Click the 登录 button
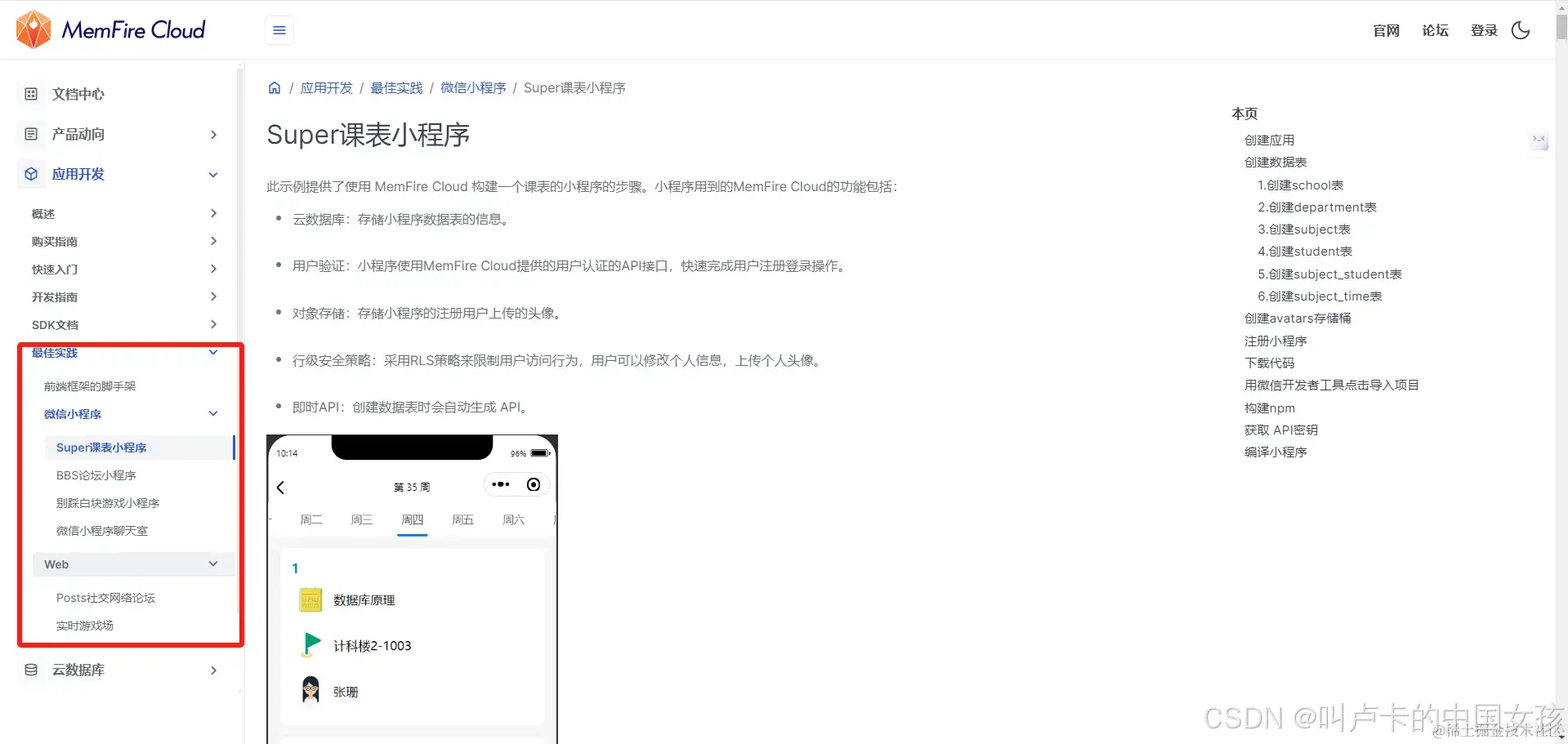1568x744 pixels. [1483, 30]
